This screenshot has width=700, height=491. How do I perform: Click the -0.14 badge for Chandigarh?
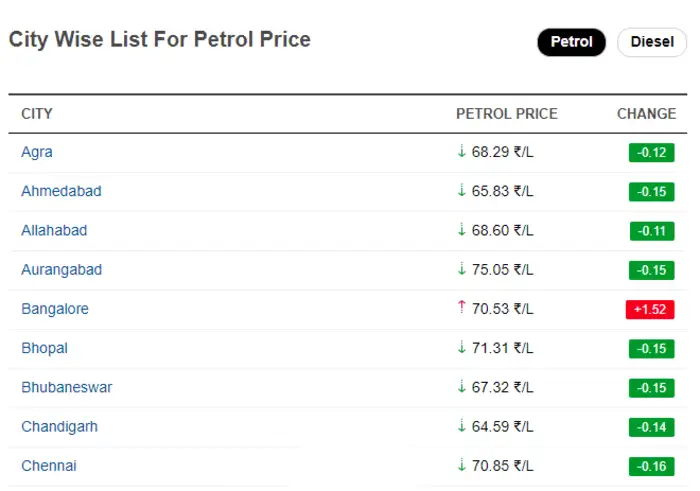click(651, 428)
